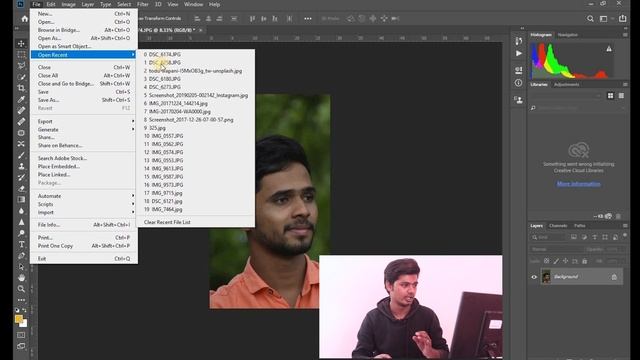
Task: Switch to the Adjustments tab
Action: click(566, 84)
